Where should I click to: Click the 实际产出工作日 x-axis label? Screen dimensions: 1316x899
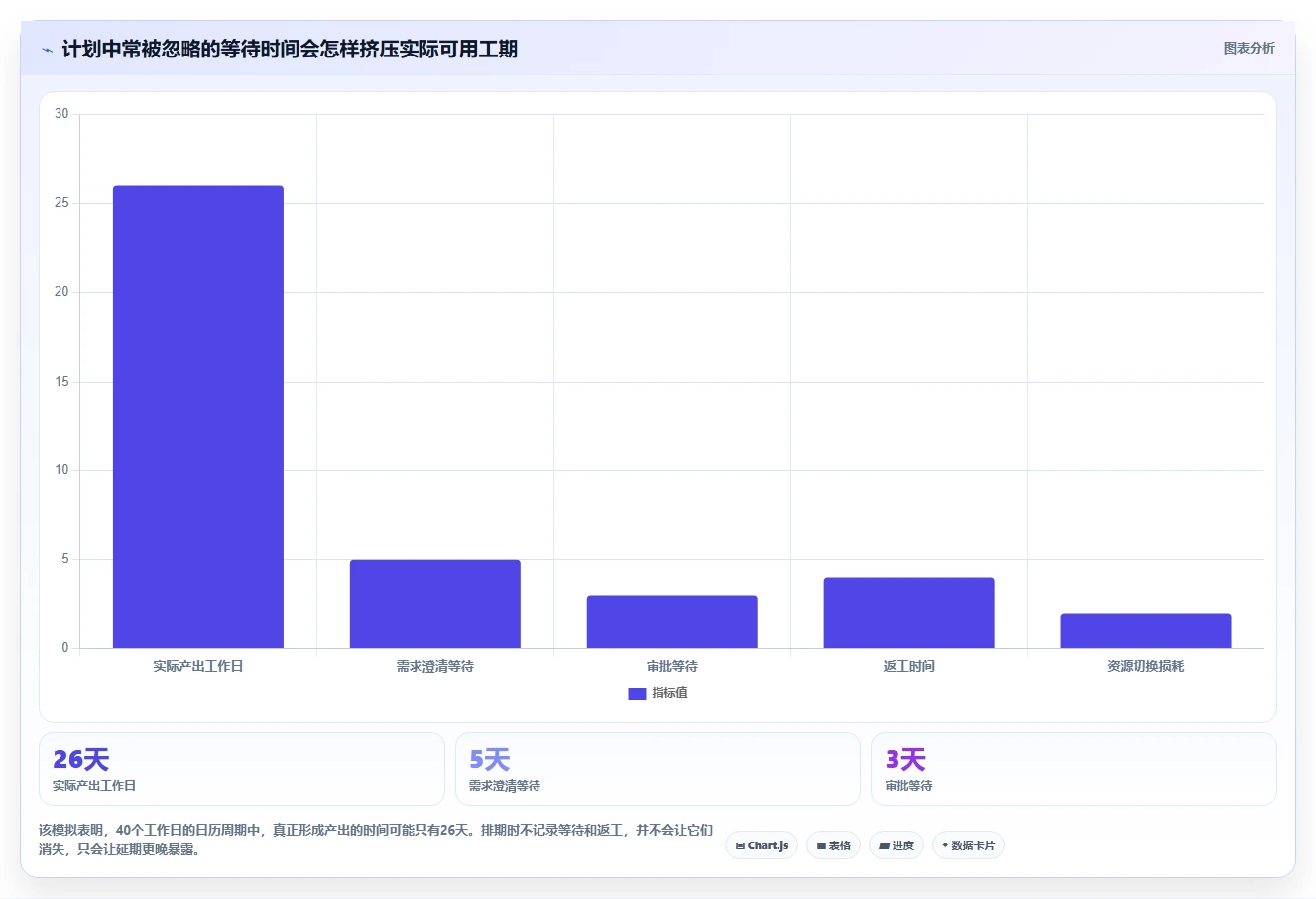point(198,666)
